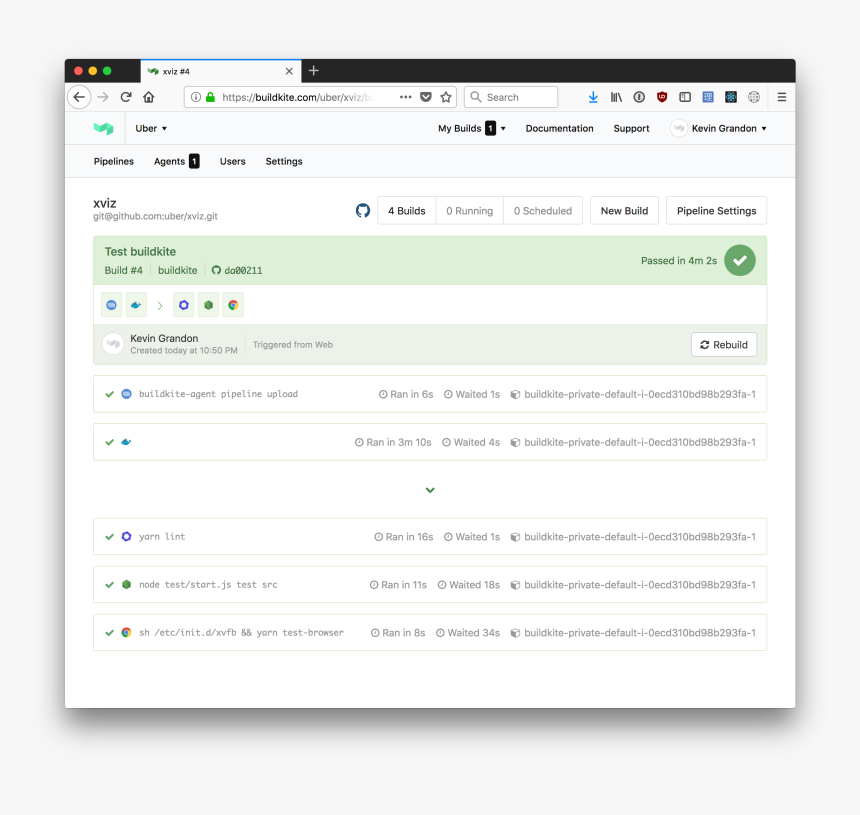Open the GitHub repository icon link

(363, 211)
